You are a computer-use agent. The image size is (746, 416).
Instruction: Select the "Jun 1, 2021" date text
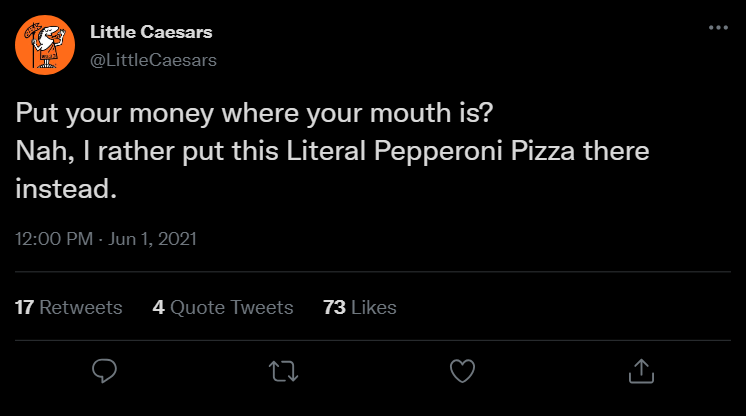(152, 239)
